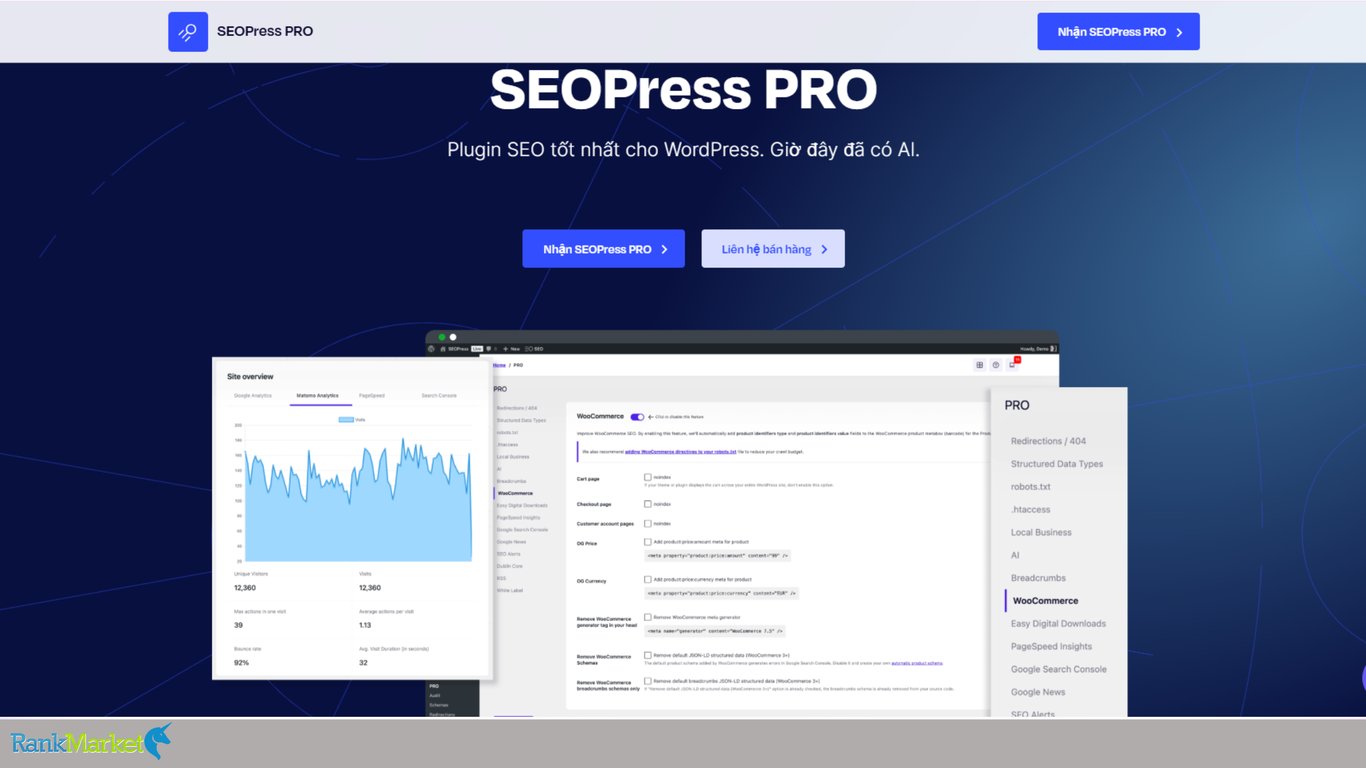Viewport: 1366px width, 768px height.
Task: Select WooCommerce in enlarged PRO panel
Action: pyautogui.click(x=1045, y=601)
